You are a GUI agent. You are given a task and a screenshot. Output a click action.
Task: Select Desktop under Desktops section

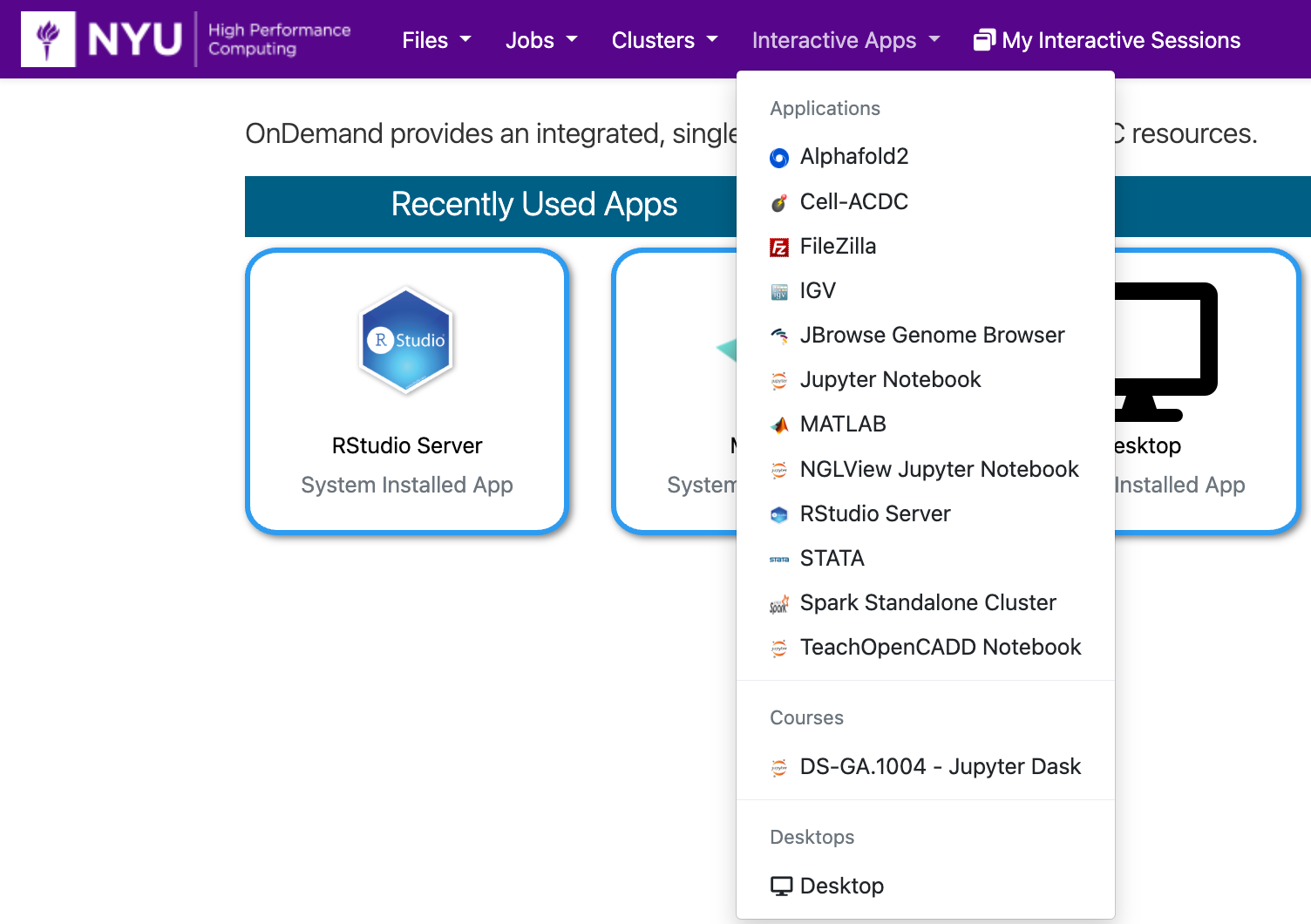tap(926, 886)
